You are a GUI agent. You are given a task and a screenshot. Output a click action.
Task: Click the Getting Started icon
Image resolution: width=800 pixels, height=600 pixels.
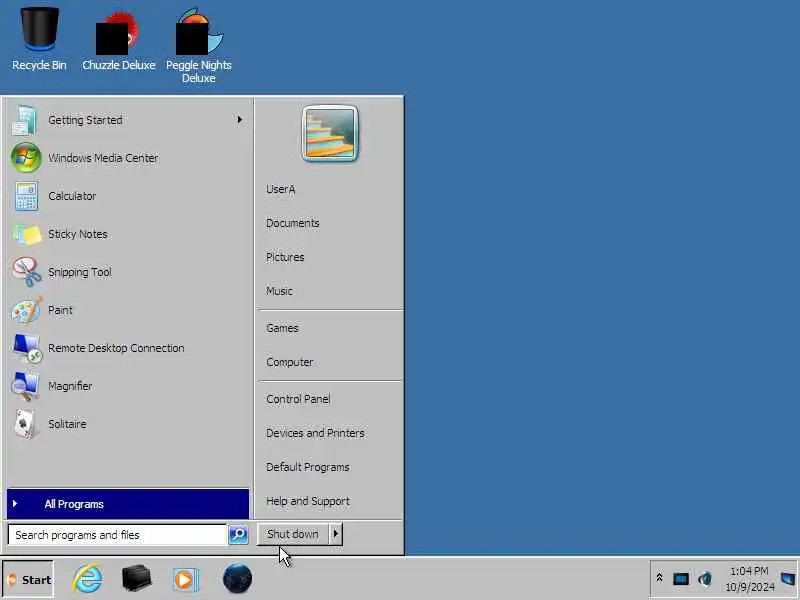(24, 120)
